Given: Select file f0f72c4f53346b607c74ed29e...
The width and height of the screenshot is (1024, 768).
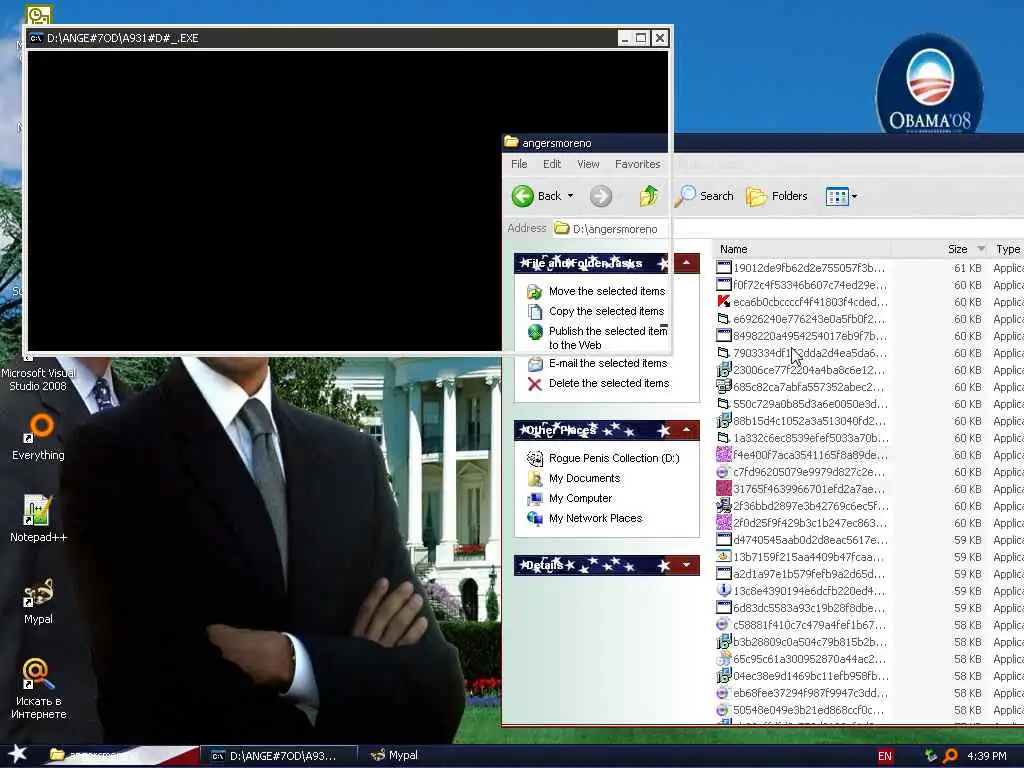Looking at the screenshot, I should point(809,285).
